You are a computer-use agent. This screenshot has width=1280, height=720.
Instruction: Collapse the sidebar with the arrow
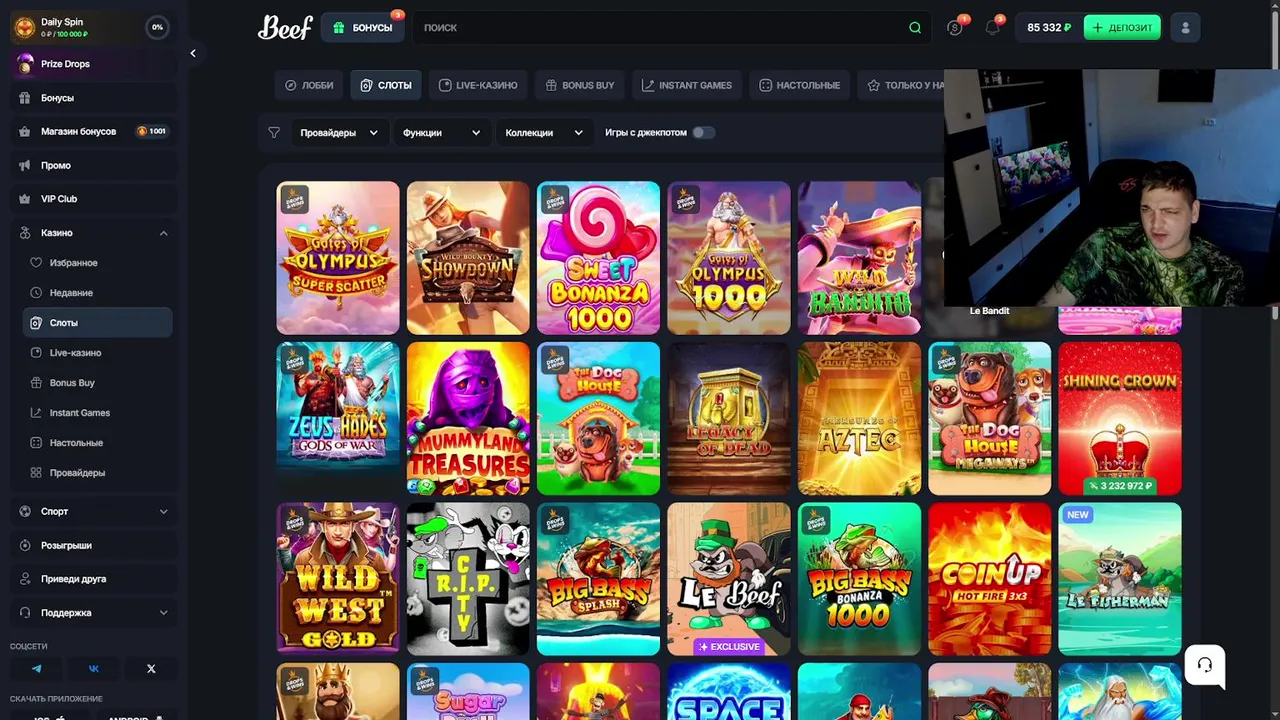(x=193, y=53)
